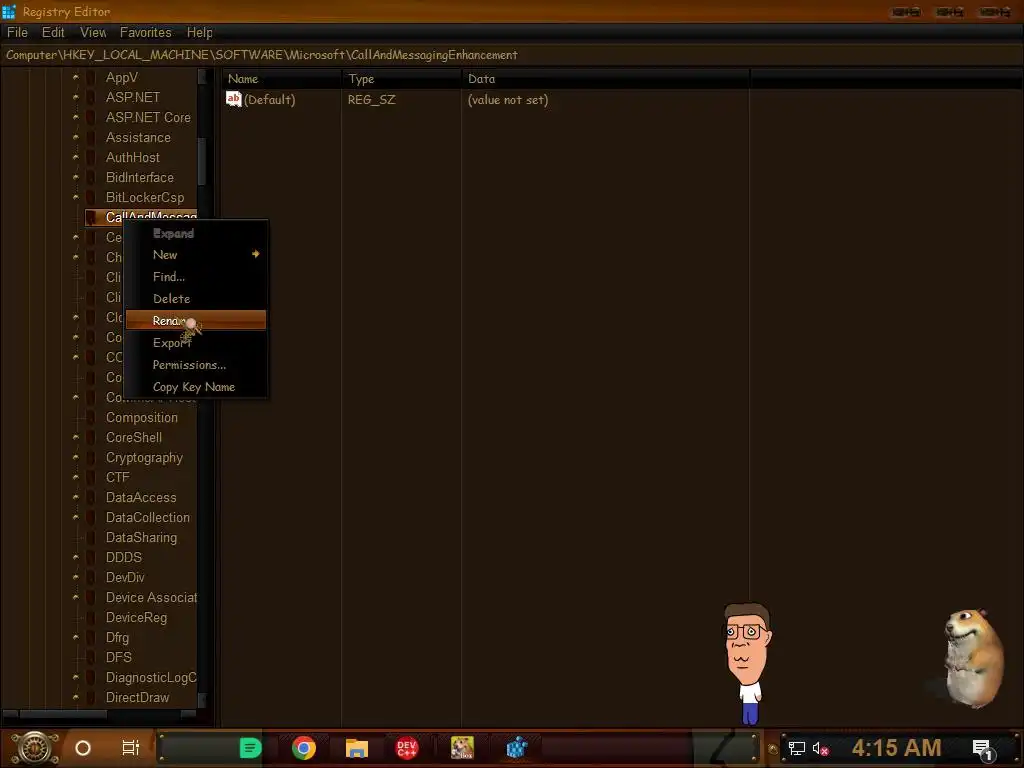Sort values by the Type column header
The image size is (1024, 768).
tap(401, 79)
